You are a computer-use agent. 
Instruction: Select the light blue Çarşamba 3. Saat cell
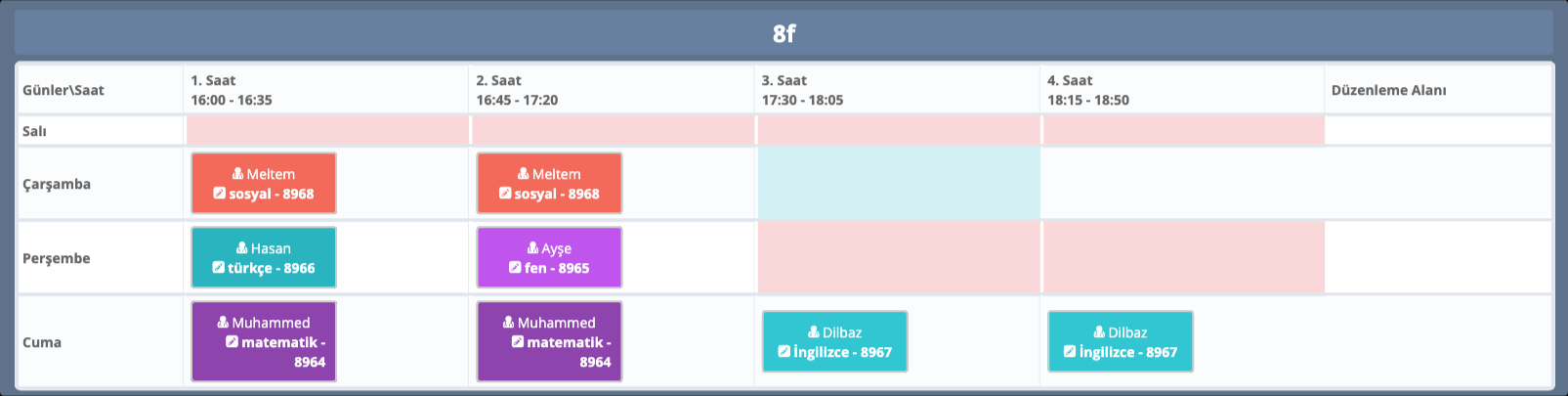(x=898, y=183)
